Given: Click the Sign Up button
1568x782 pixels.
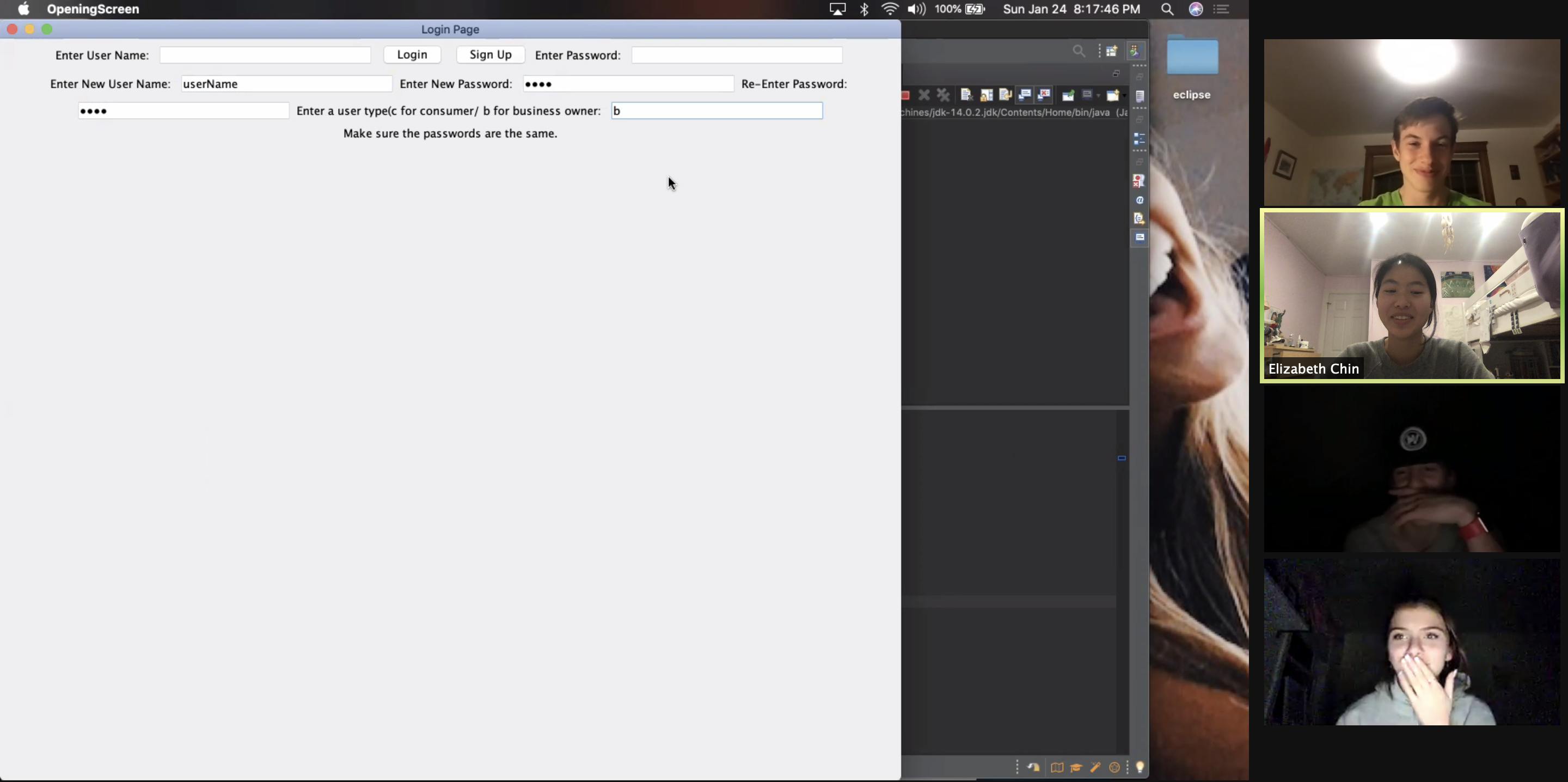Looking at the screenshot, I should (491, 55).
